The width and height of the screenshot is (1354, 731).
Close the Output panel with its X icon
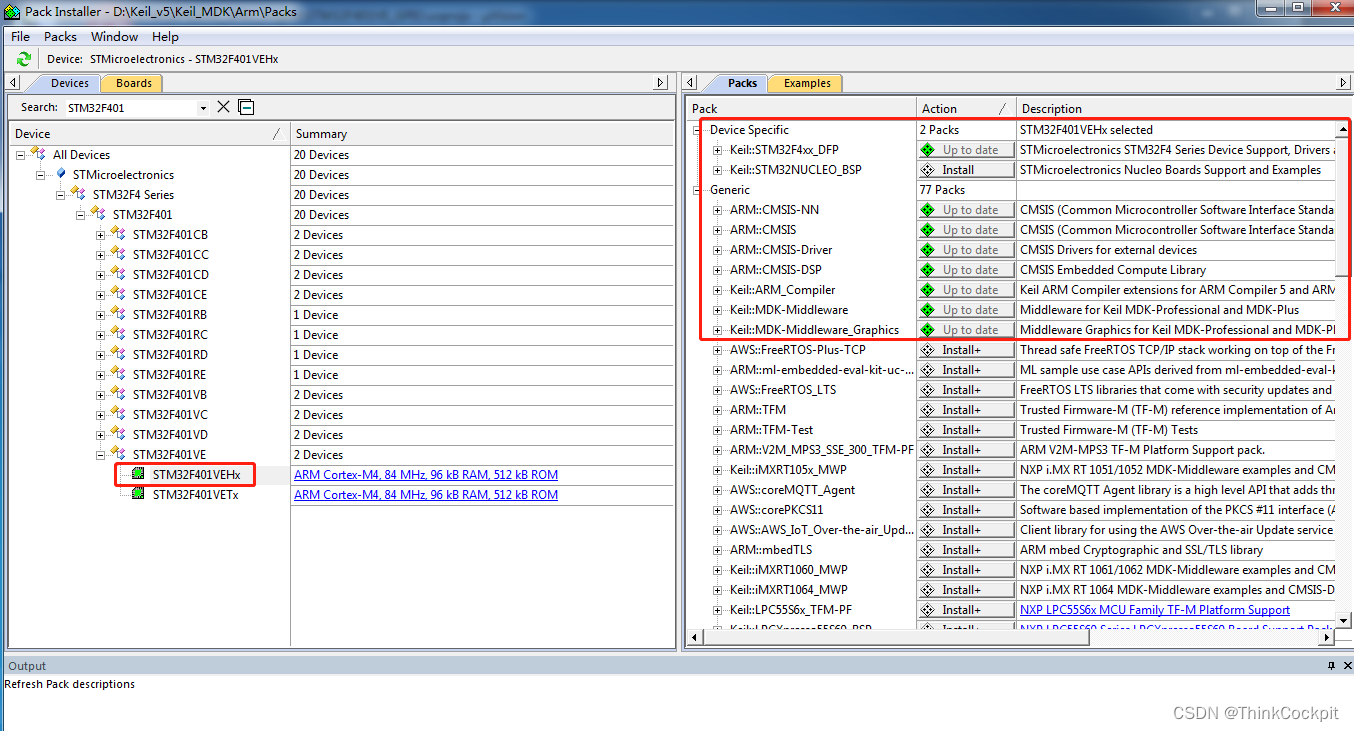(x=1345, y=665)
